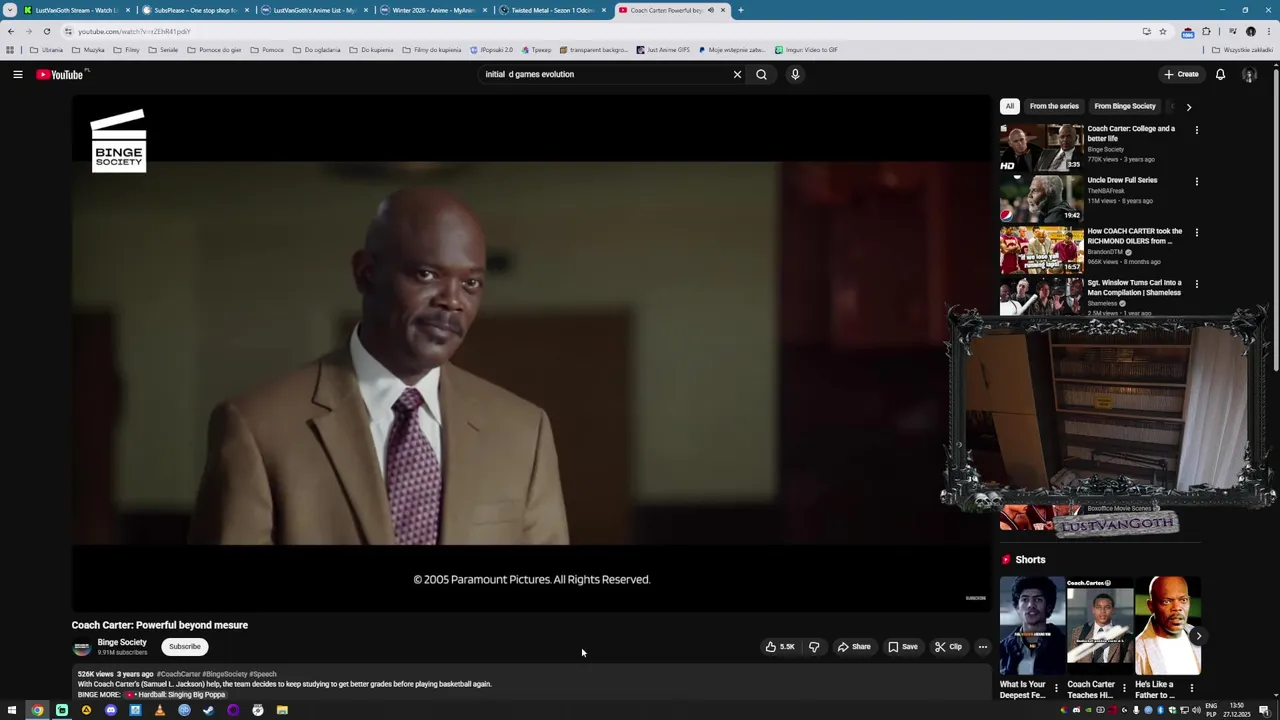Open Just Anime GIFS bookmark
The image size is (1280, 720).
[663, 50]
